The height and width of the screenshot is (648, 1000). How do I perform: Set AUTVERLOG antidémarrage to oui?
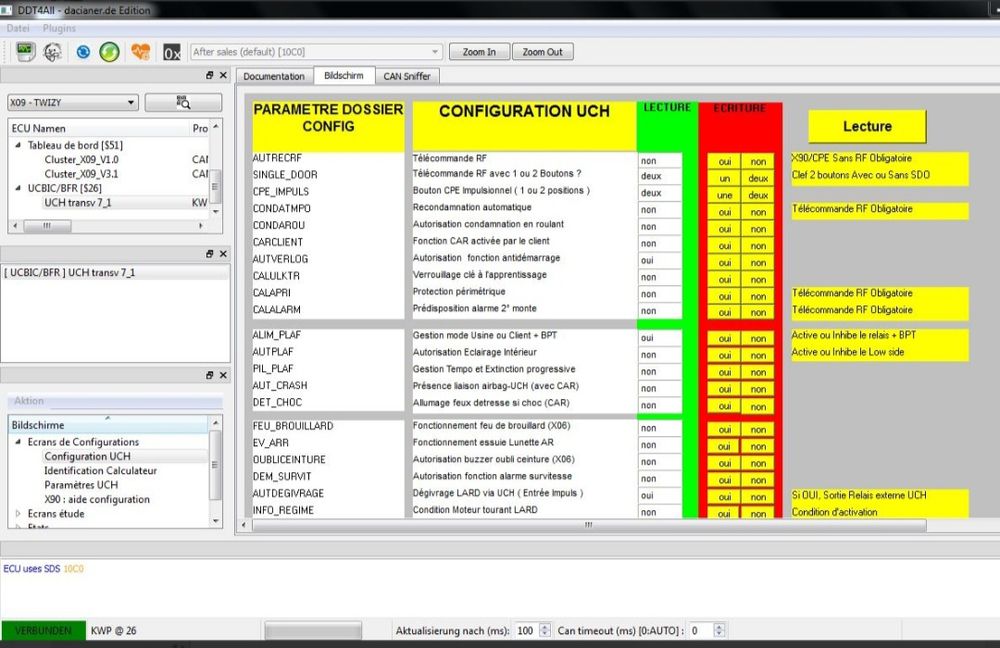coord(724,263)
